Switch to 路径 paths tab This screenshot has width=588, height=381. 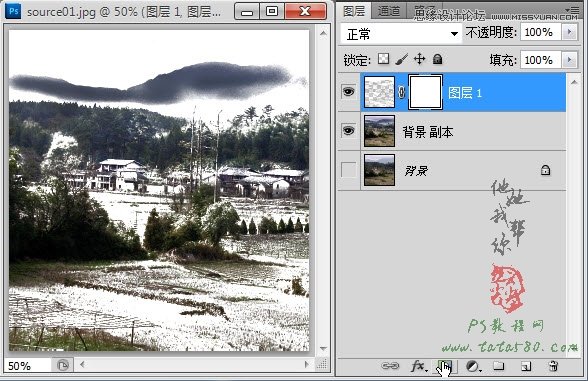[424, 10]
